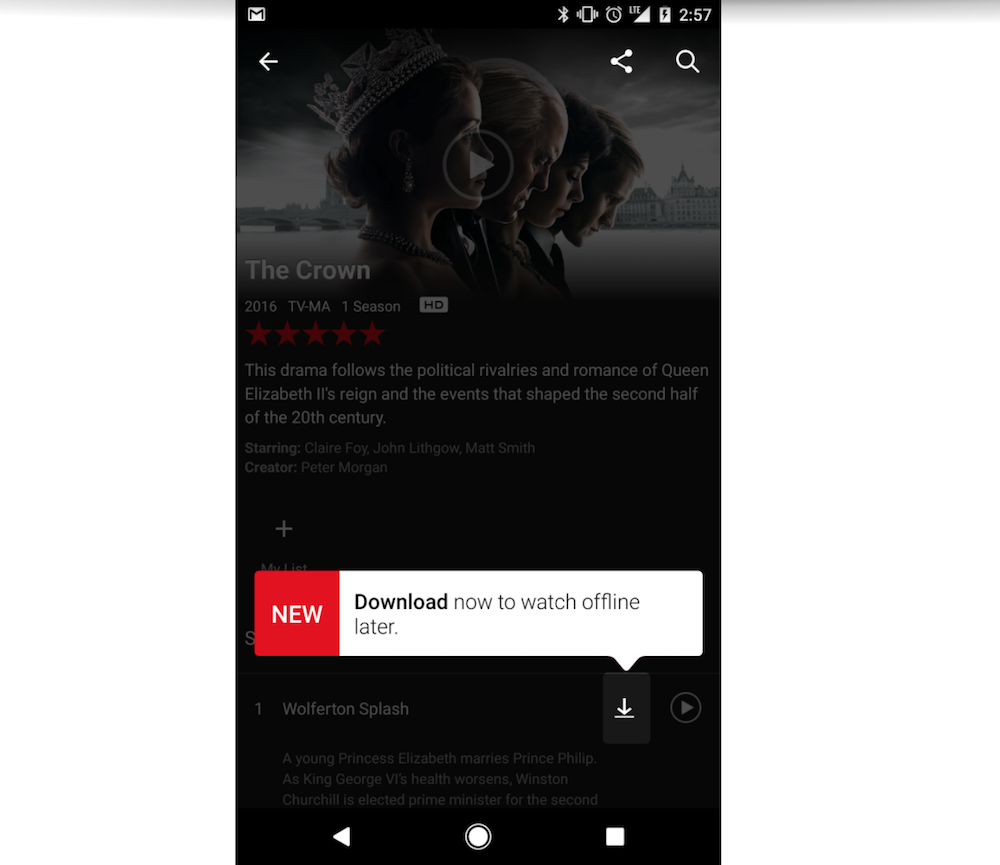Open Android recent apps square button
Screen dimensions: 1000x865
click(615, 836)
